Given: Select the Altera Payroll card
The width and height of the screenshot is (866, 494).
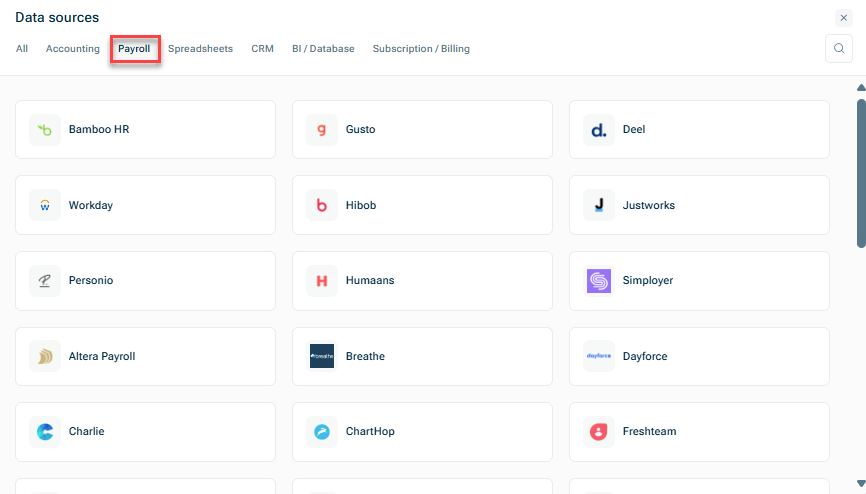Looking at the screenshot, I should tap(145, 356).
